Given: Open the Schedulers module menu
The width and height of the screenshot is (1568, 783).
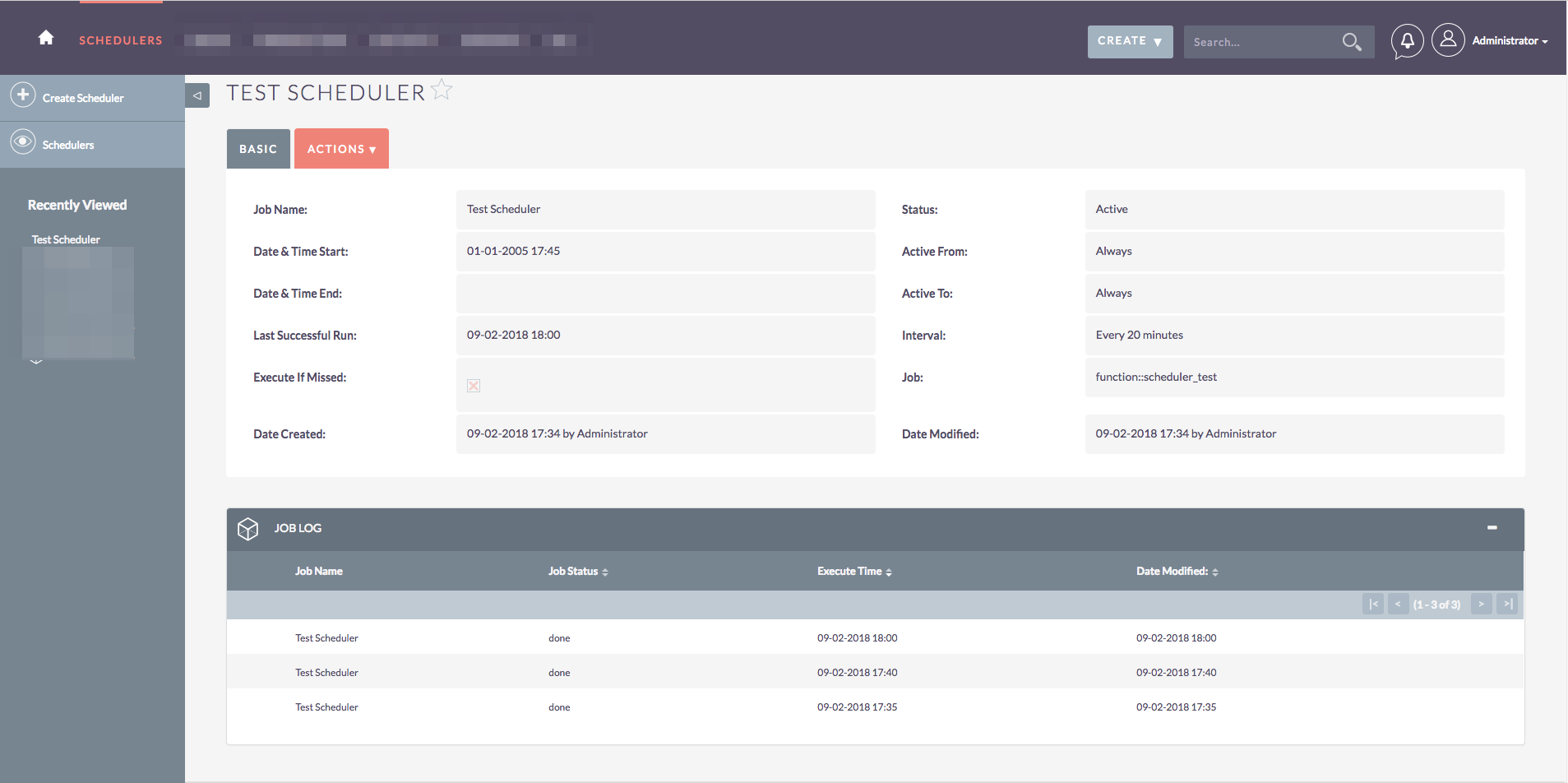Looking at the screenshot, I should point(121,40).
